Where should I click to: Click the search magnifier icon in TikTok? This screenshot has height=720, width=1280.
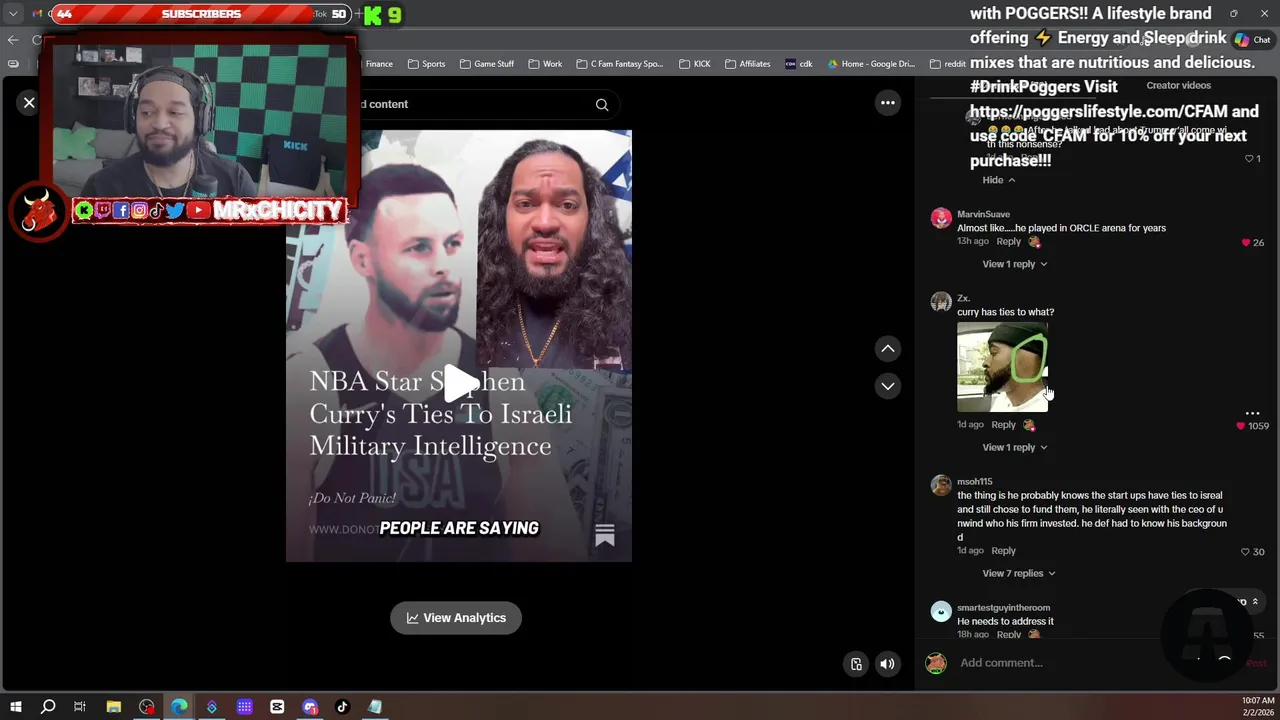(x=602, y=104)
